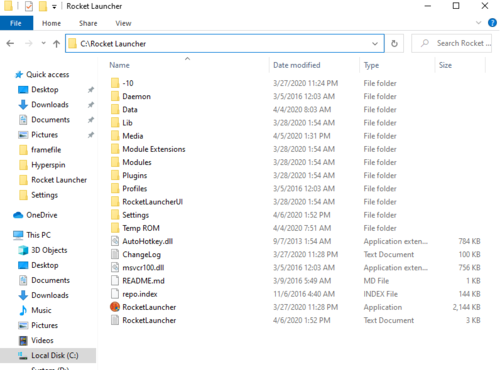Select the Lib folder icon
Viewport: 500px width, 370px height.
coord(115,122)
